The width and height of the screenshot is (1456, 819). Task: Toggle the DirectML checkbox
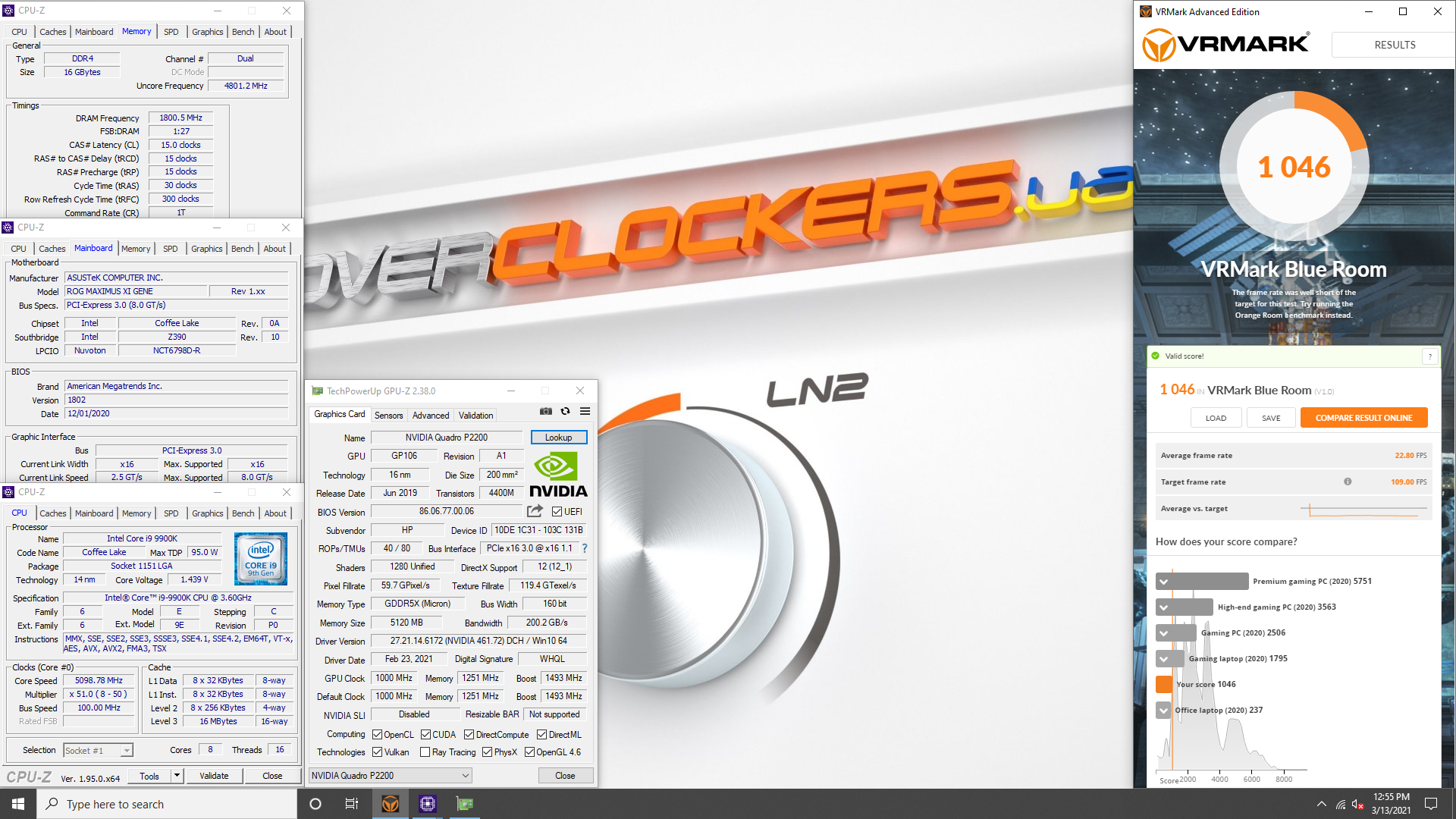pos(542,735)
